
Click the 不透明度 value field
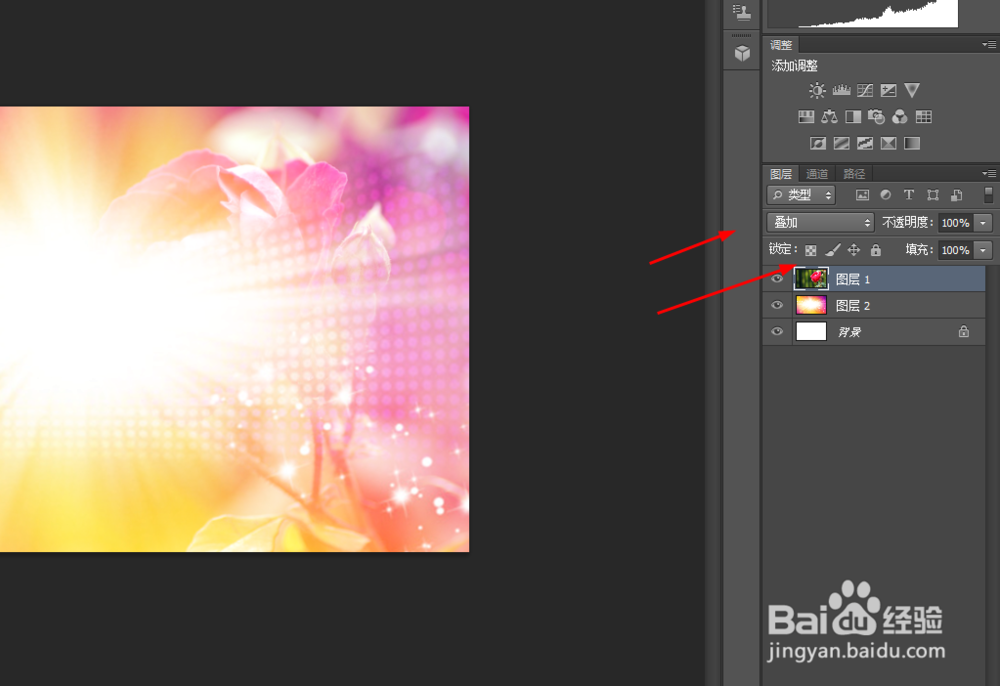click(x=955, y=223)
